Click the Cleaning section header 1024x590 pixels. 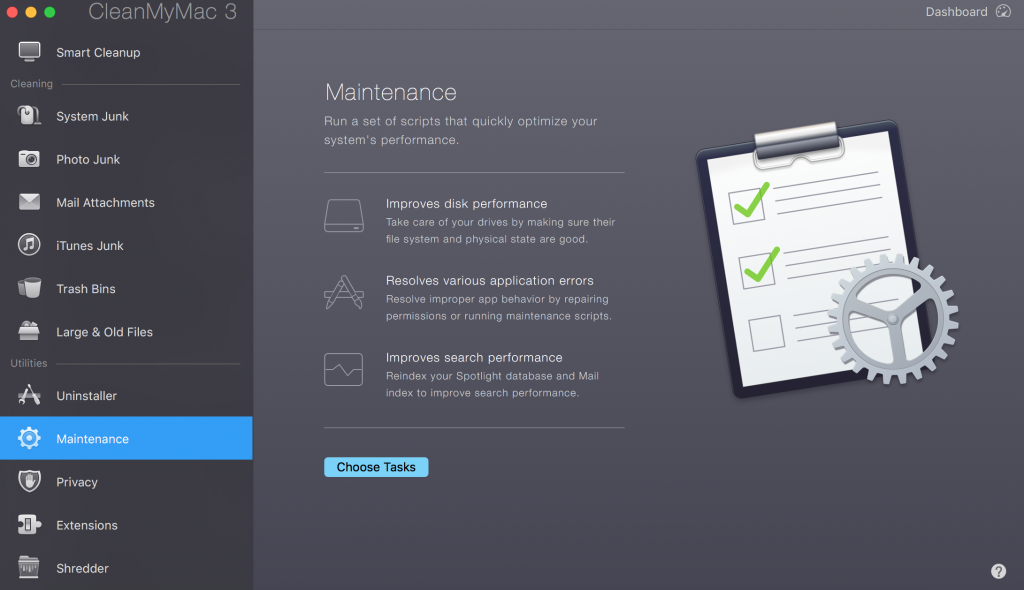coord(31,84)
